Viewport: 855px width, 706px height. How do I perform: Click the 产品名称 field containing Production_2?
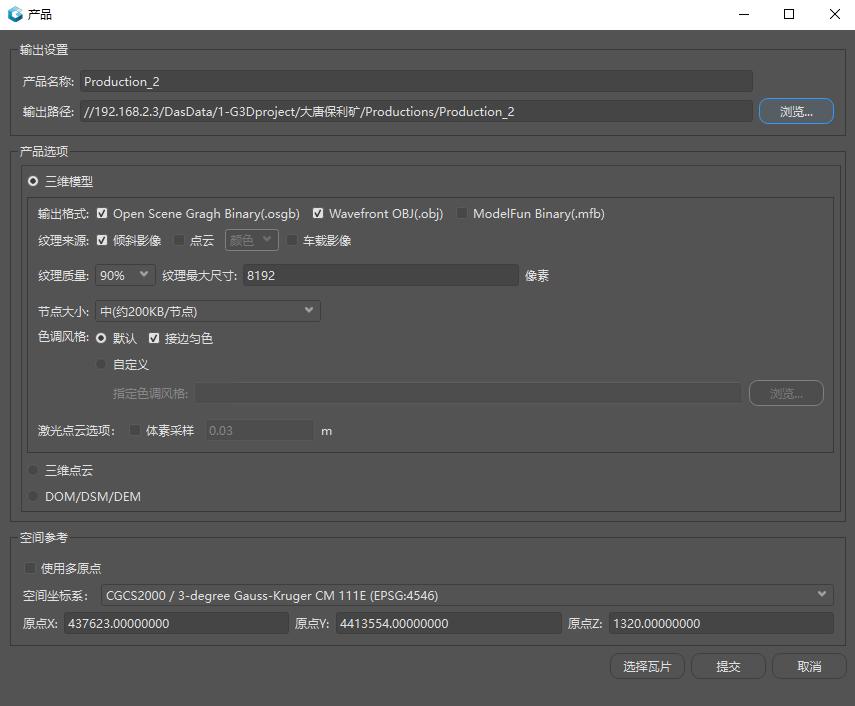click(416, 81)
